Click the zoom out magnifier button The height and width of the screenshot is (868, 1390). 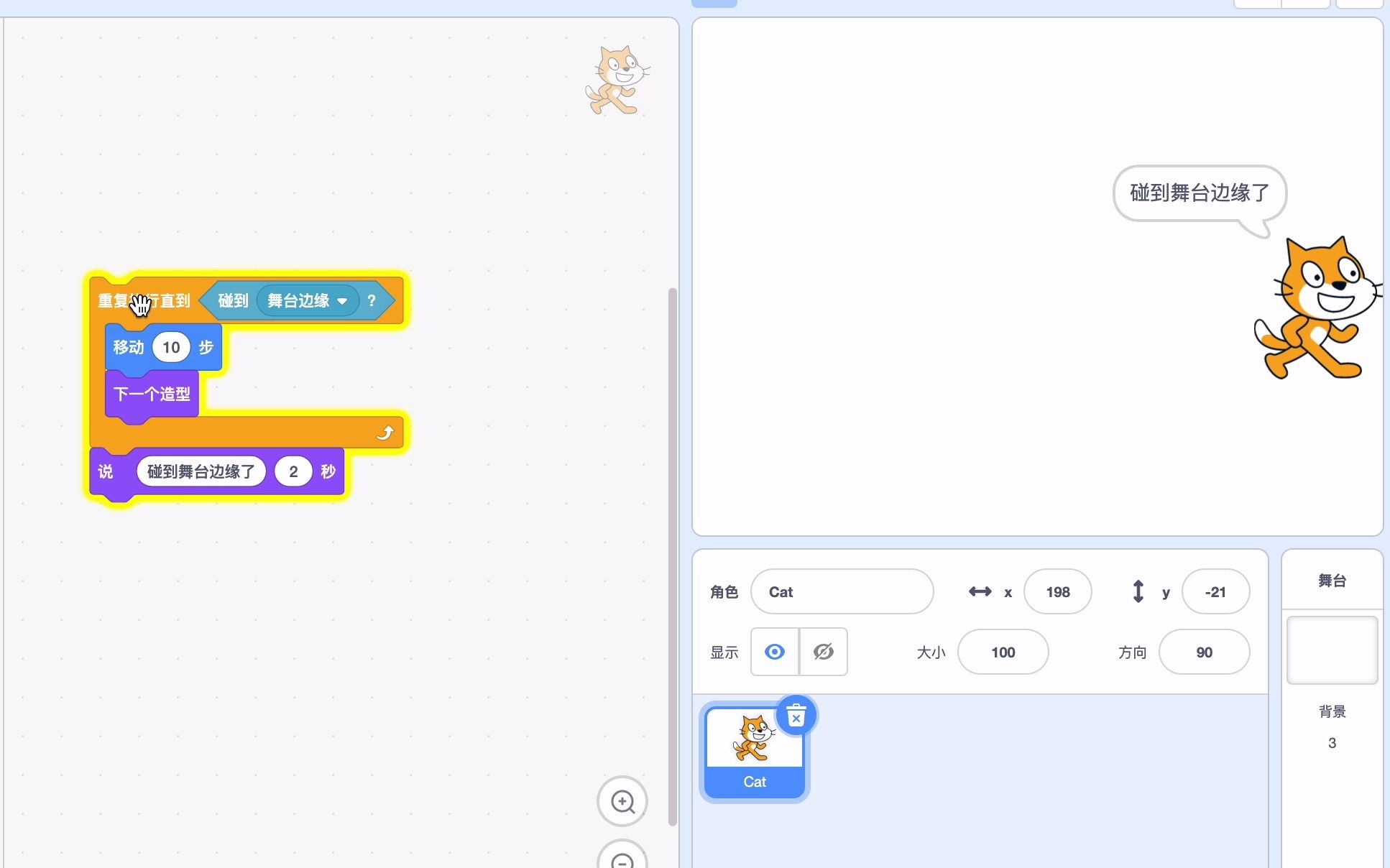coord(622,859)
